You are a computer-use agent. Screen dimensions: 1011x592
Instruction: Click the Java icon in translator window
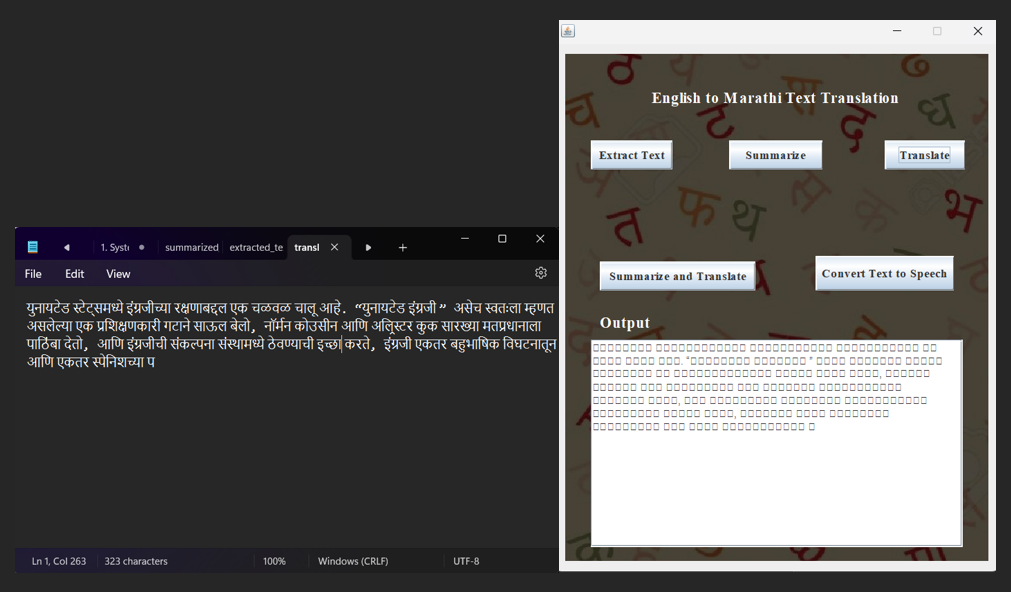pyautogui.click(x=568, y=31)
